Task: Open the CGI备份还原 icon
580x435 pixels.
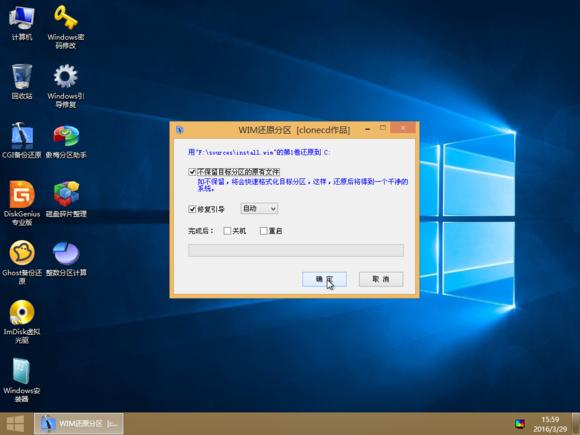Action: (22, 141)
